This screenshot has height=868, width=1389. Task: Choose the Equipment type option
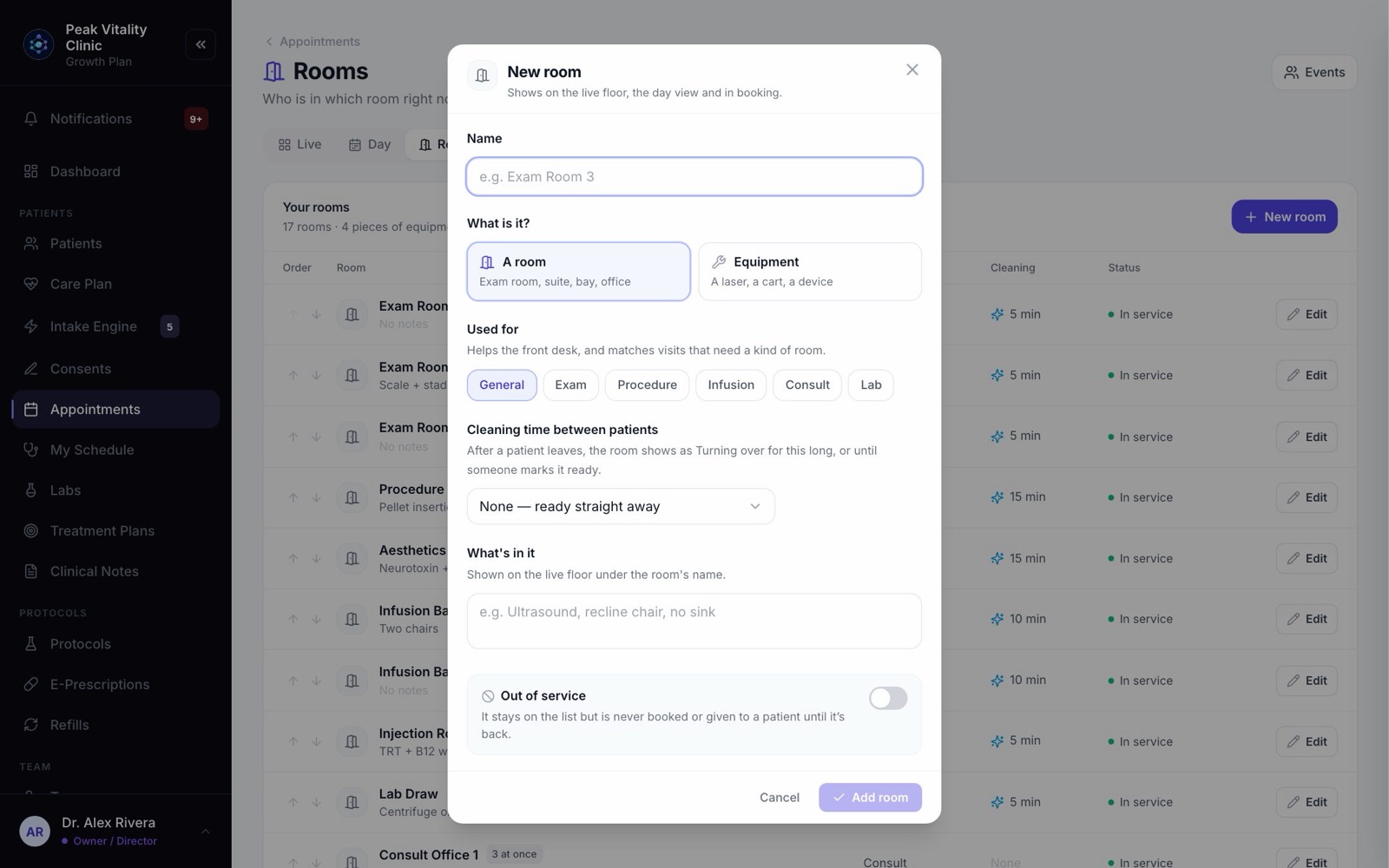point(809,272)
